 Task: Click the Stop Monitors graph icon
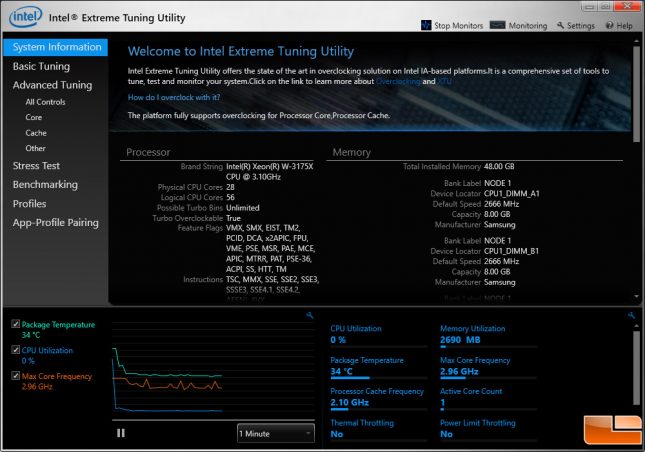426,25
